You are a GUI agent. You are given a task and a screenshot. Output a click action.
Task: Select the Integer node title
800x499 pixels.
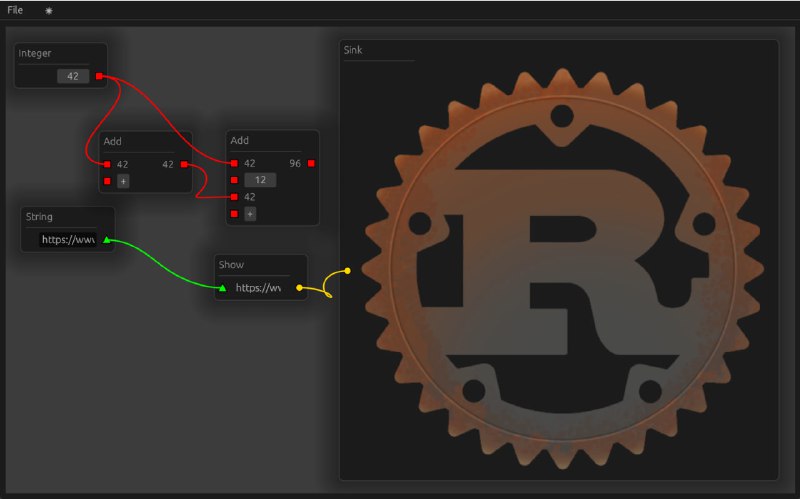(x=35, y=53)
